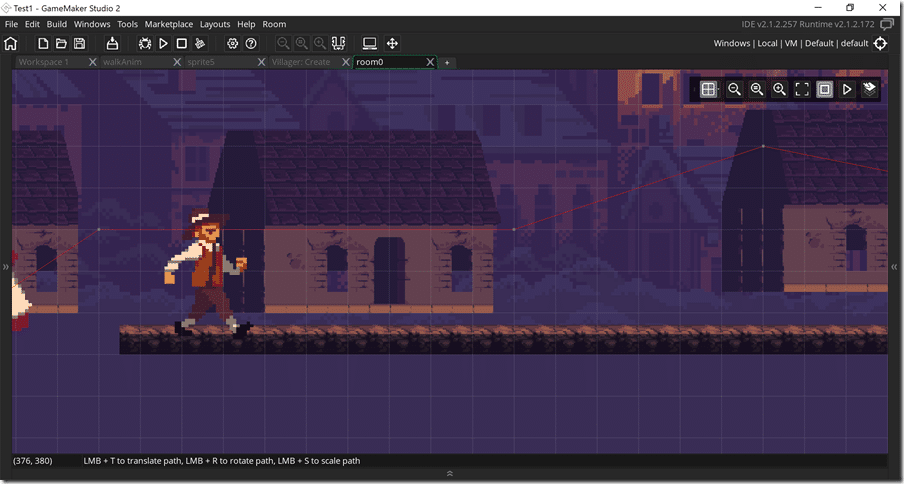Screen dimensions: 904x484
Task: Open the laptop mode icon
Action: click(x=370, y=43)
